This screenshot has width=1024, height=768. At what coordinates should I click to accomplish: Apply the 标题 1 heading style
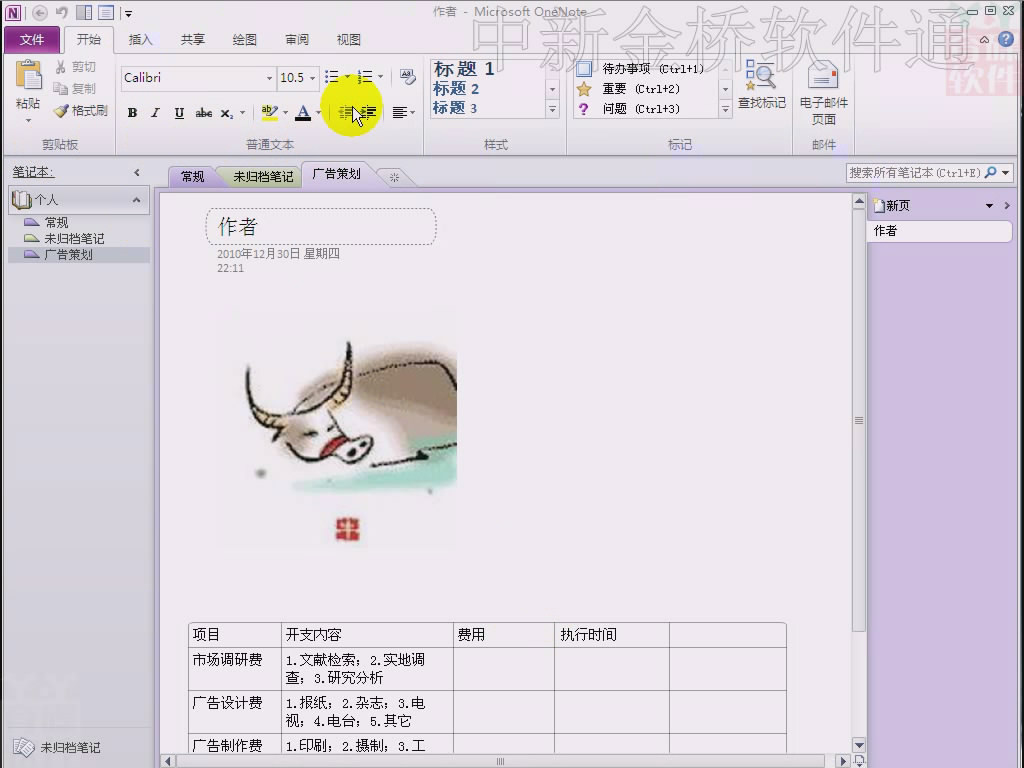[x=464, y=69]
